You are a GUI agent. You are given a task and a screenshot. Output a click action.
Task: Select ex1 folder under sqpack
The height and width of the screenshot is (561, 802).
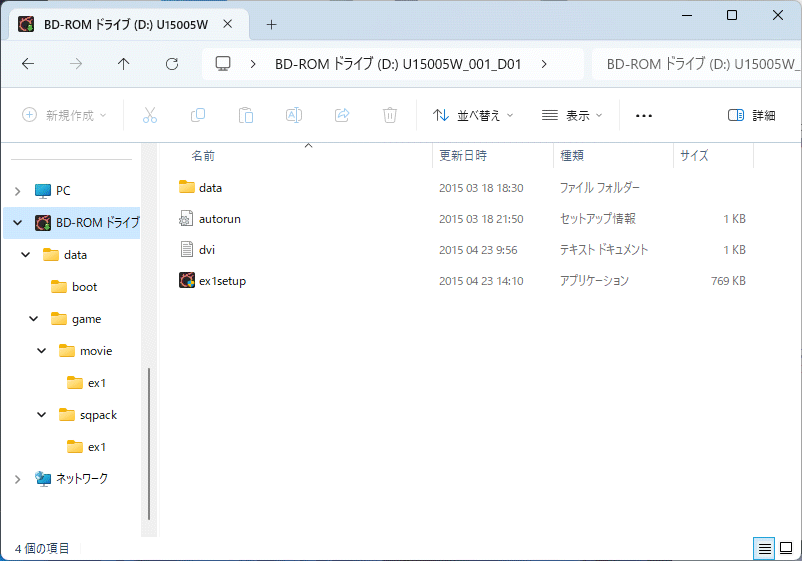tap(97, 447)
